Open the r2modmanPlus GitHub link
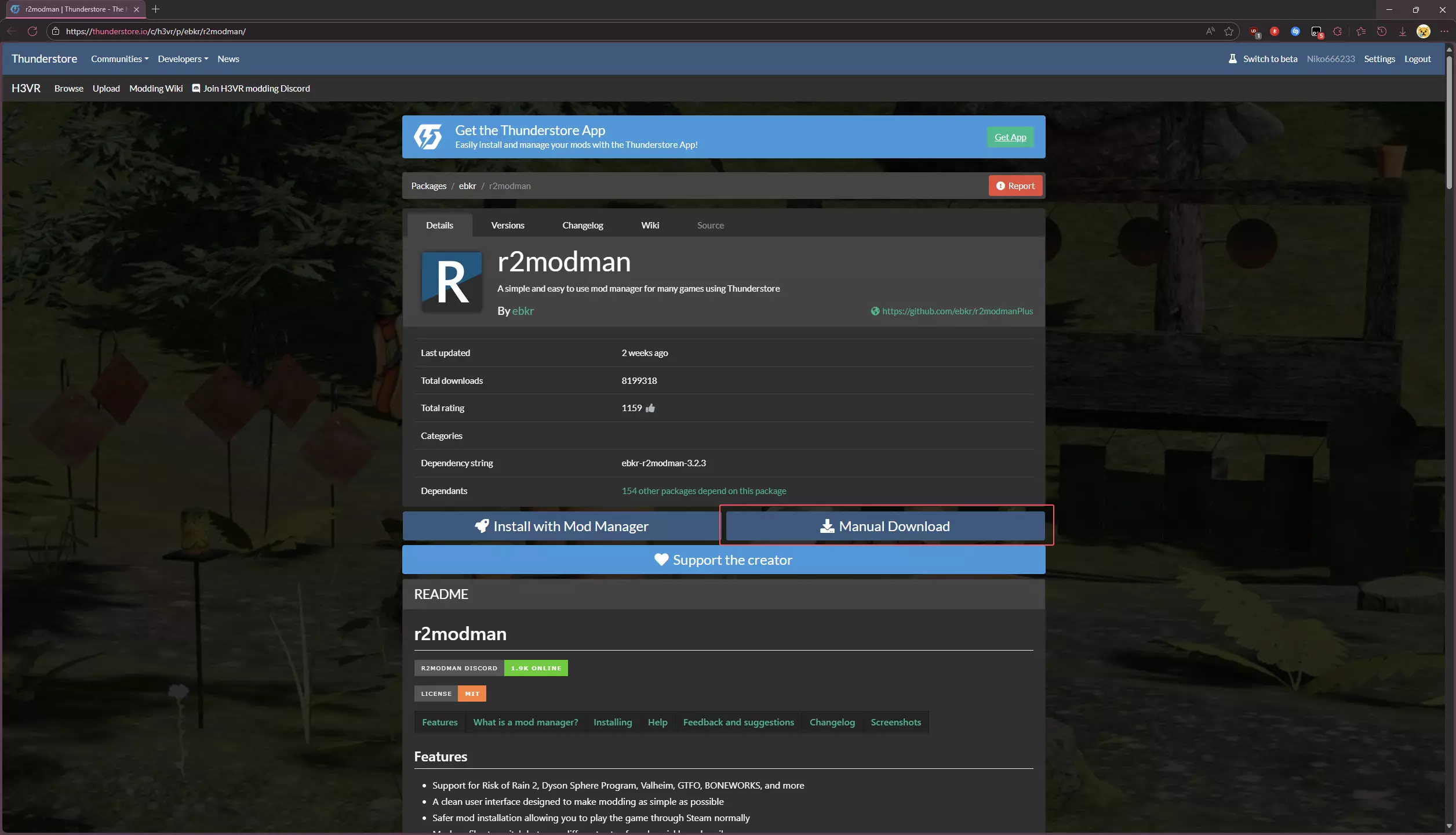1456x835 pixels. (x=957, y=311)
